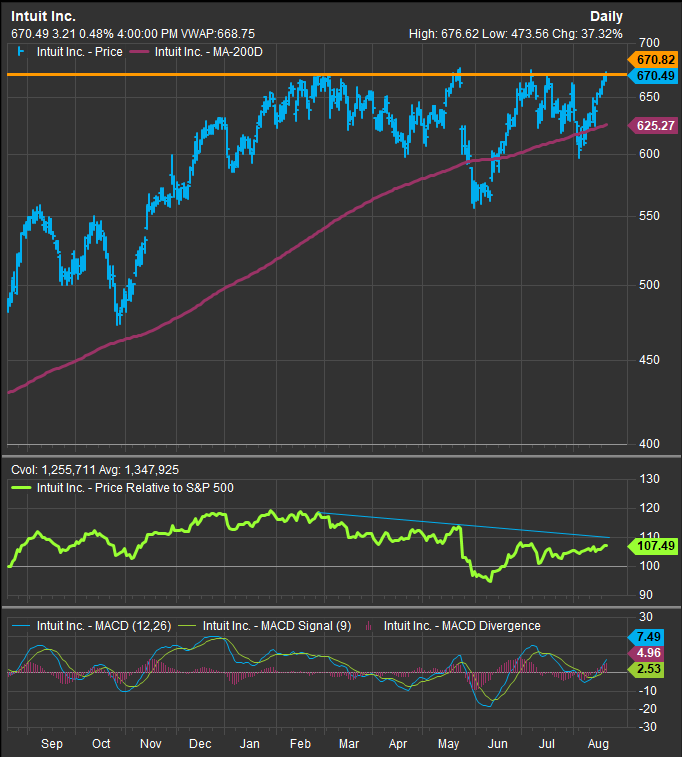Click the 700 price axis label

click(649, 43)
